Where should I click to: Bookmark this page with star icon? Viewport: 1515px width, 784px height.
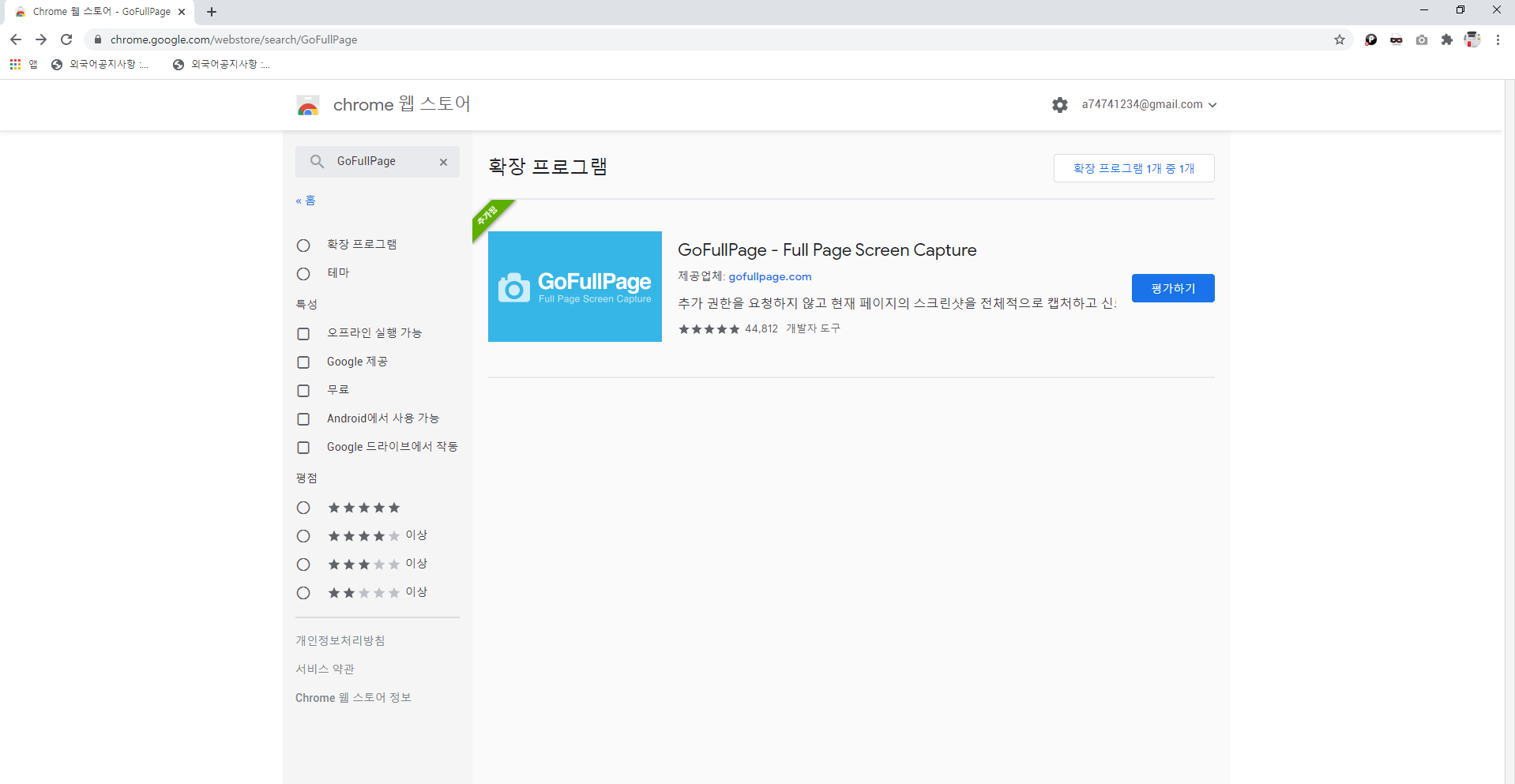1340,39
